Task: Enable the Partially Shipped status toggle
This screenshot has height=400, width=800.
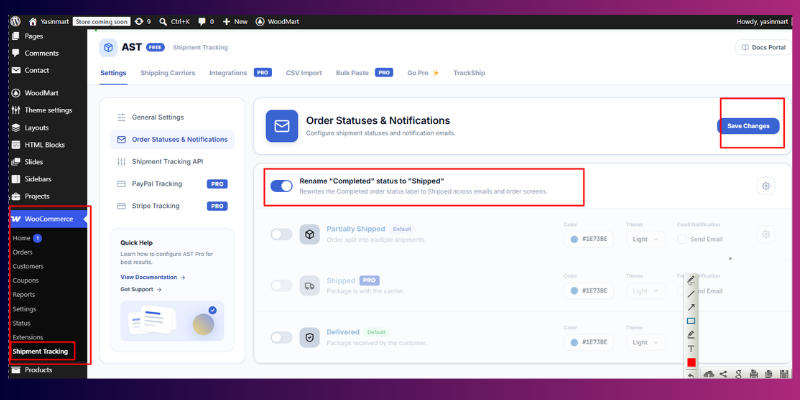Action: 281,235
